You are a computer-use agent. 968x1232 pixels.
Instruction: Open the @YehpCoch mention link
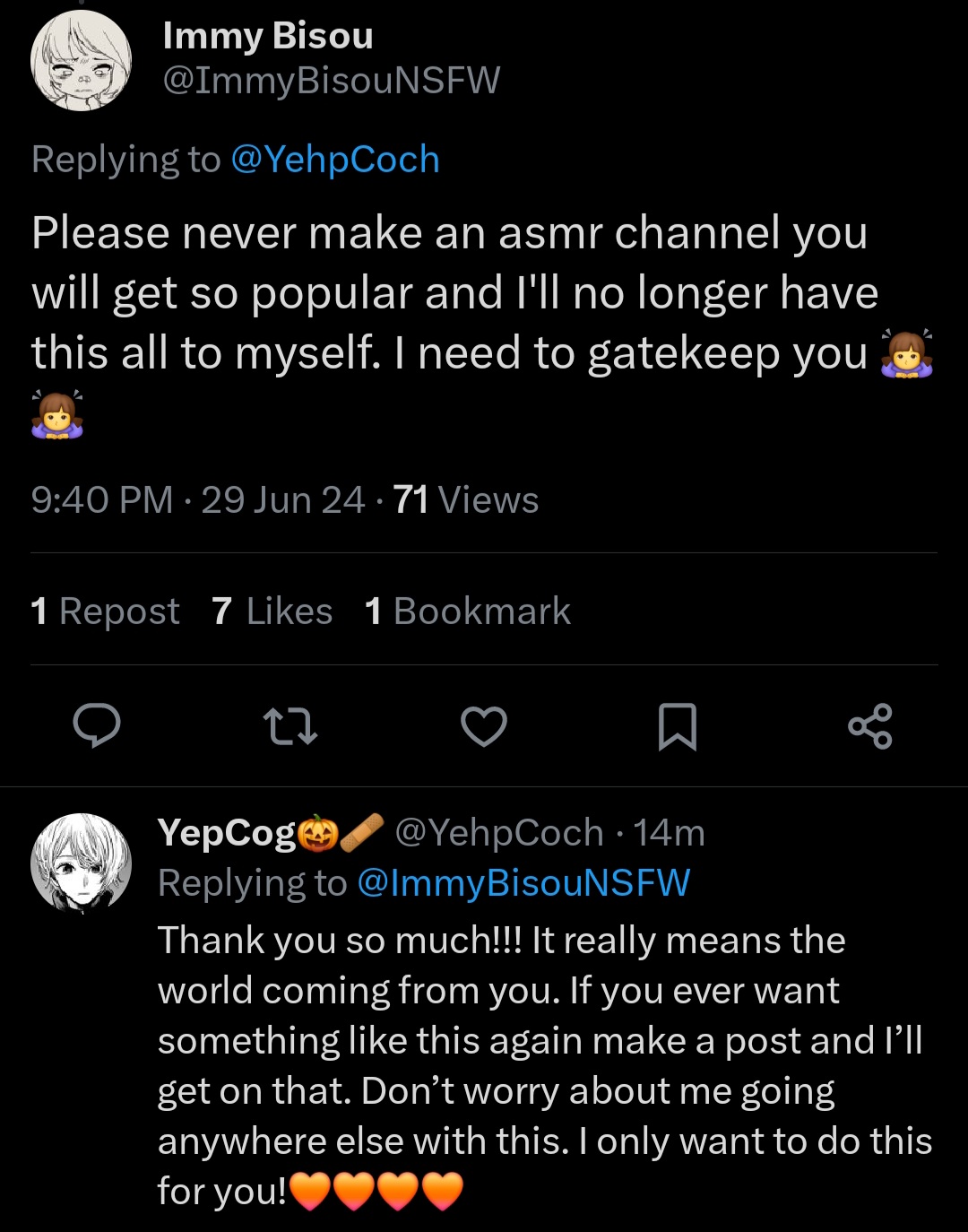[335, 160]
